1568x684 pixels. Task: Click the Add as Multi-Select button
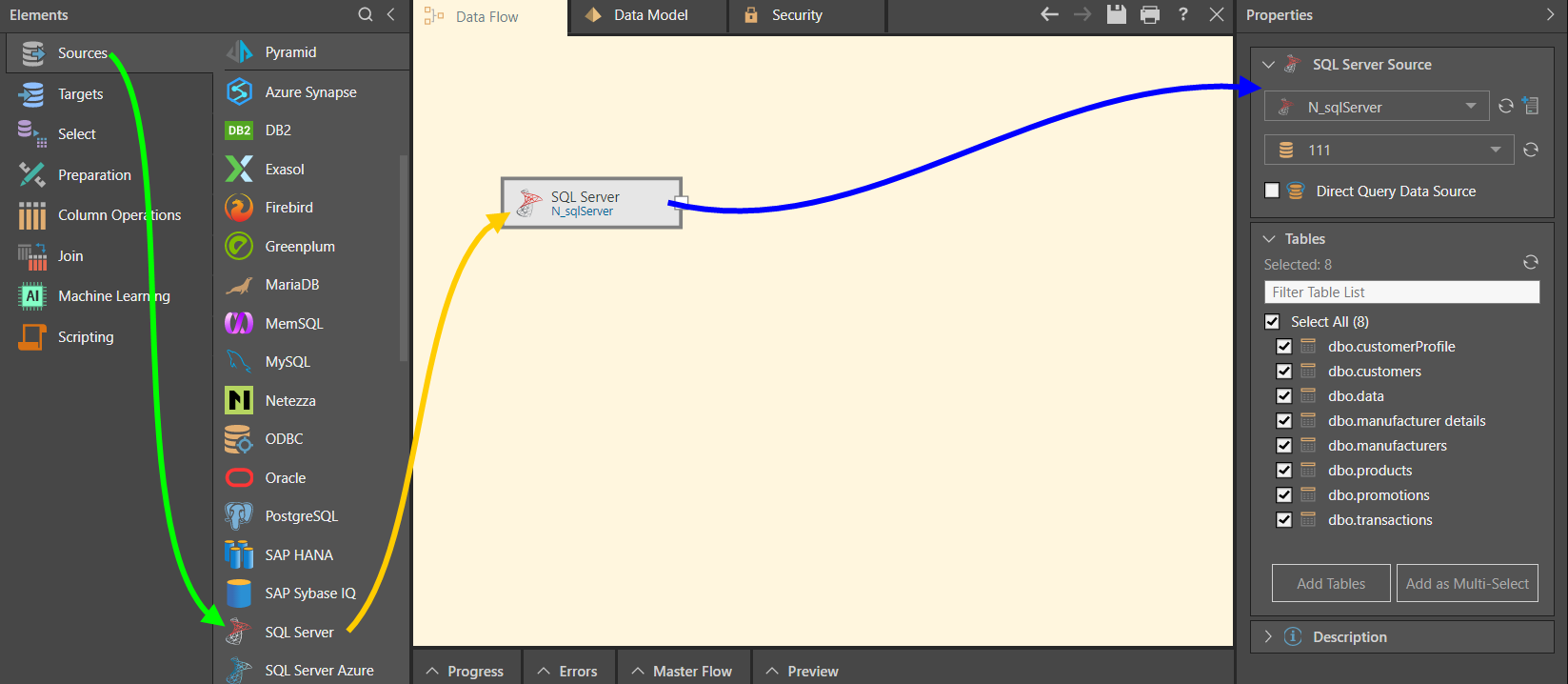[x=1467, y=583]
